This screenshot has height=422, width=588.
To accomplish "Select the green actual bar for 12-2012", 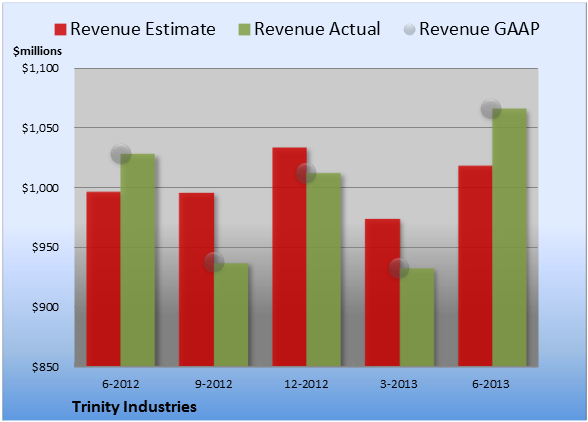I will [324, 270].
